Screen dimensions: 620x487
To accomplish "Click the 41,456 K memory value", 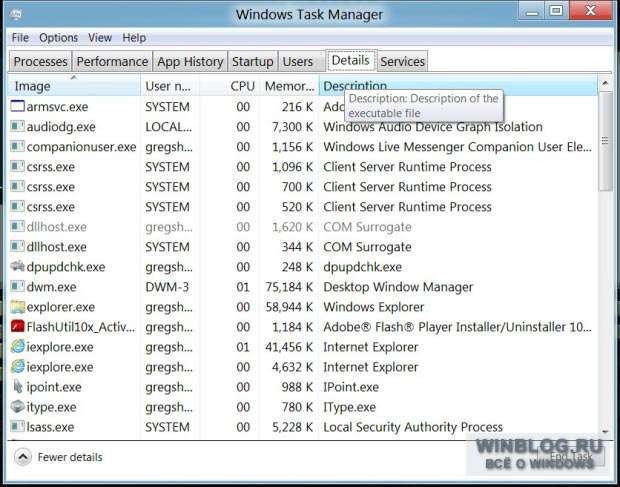I will 289,347.
